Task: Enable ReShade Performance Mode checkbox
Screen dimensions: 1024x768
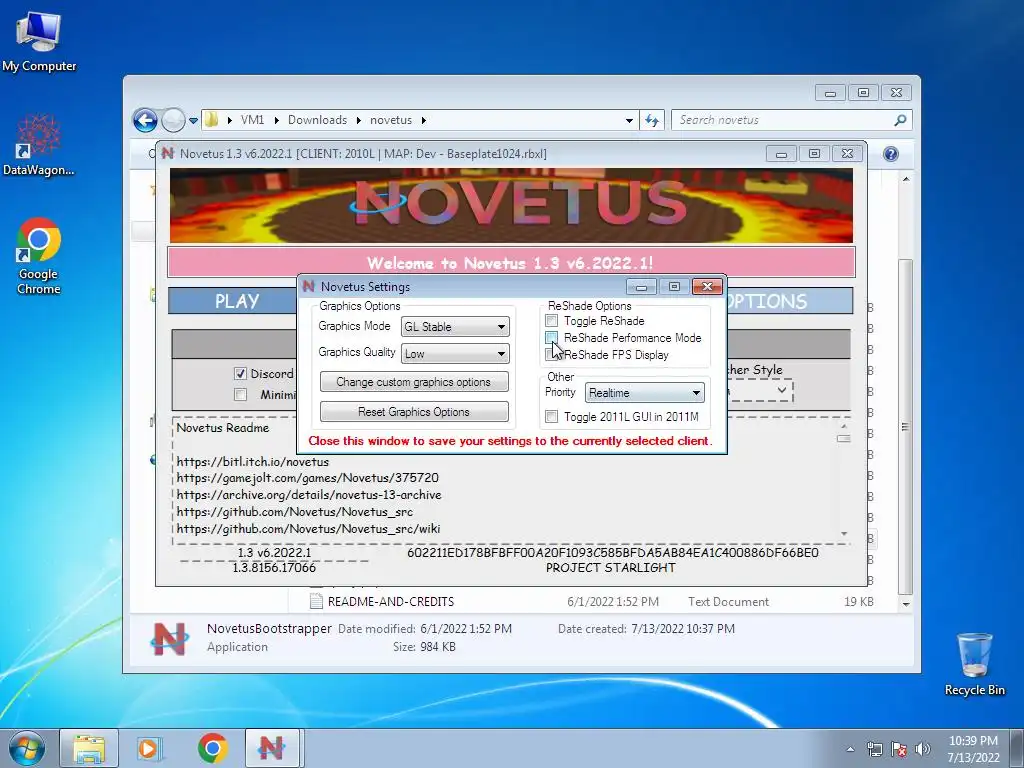Action: point(552,338)
